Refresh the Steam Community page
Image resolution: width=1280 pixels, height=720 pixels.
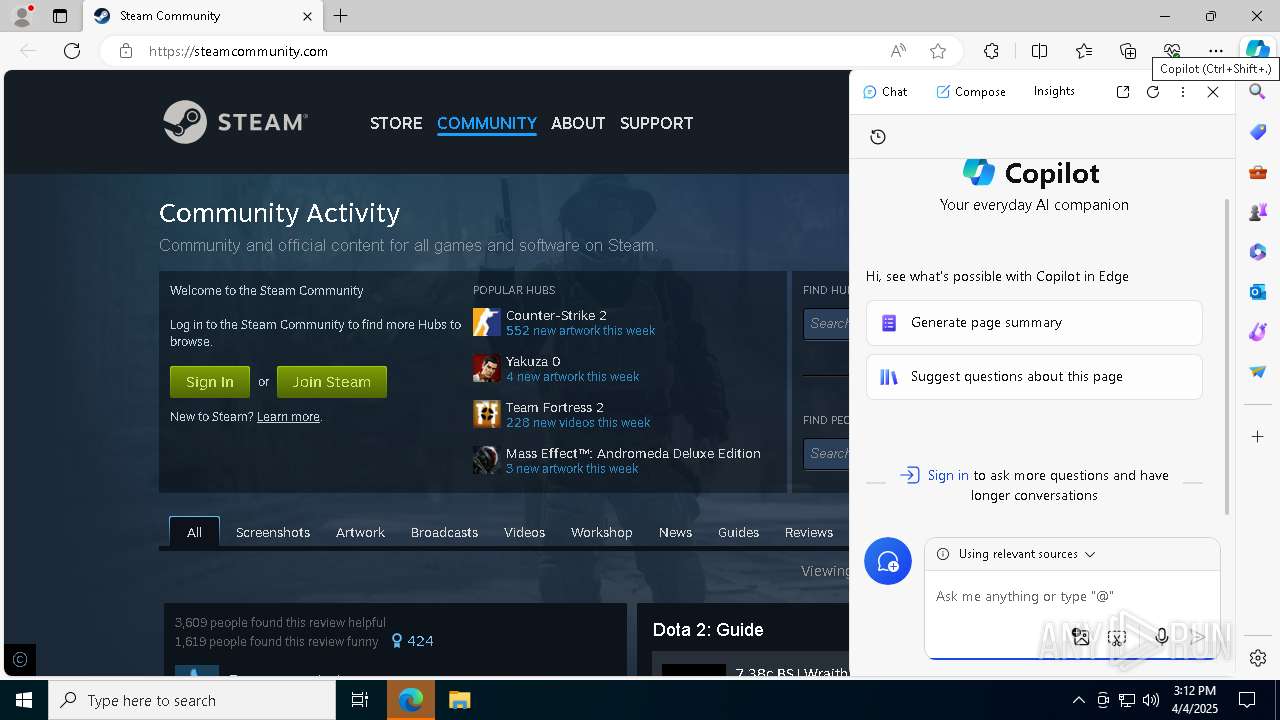click(72, 51)
